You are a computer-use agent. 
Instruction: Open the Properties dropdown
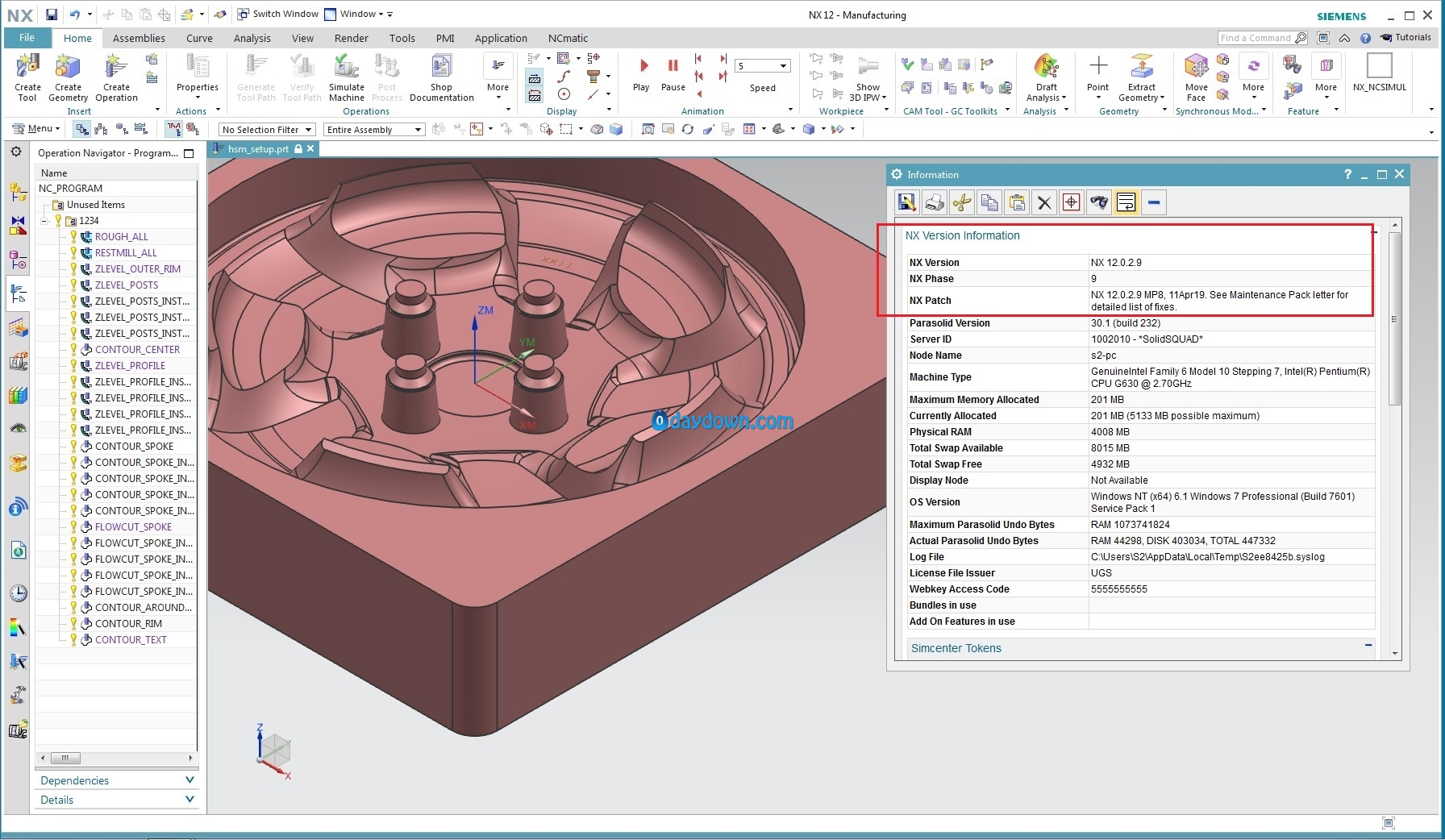pyautogui.click(x=198, y=77)
